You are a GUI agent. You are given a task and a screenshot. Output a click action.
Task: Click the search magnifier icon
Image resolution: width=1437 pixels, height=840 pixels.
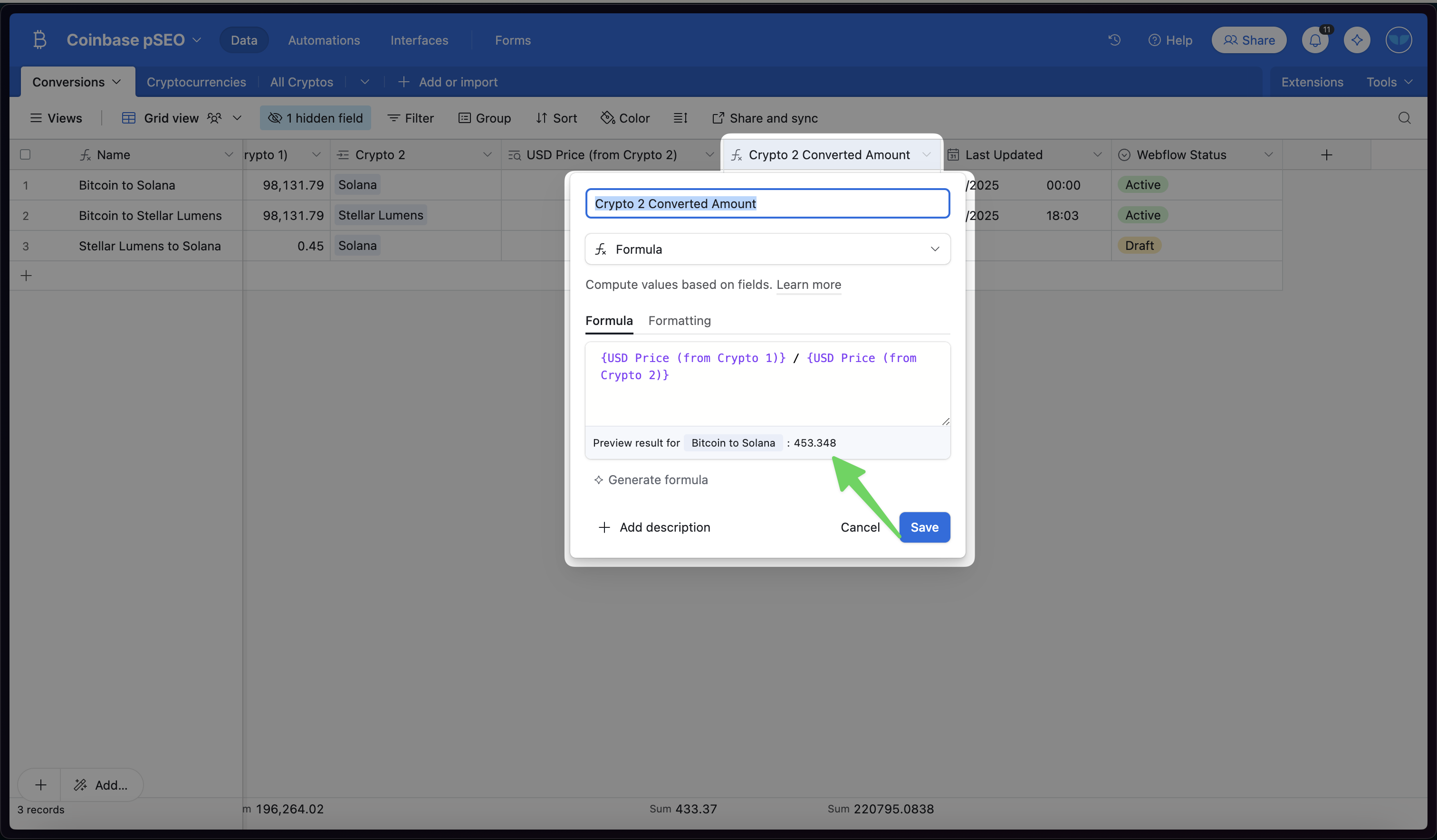[x=1404, y=118]
